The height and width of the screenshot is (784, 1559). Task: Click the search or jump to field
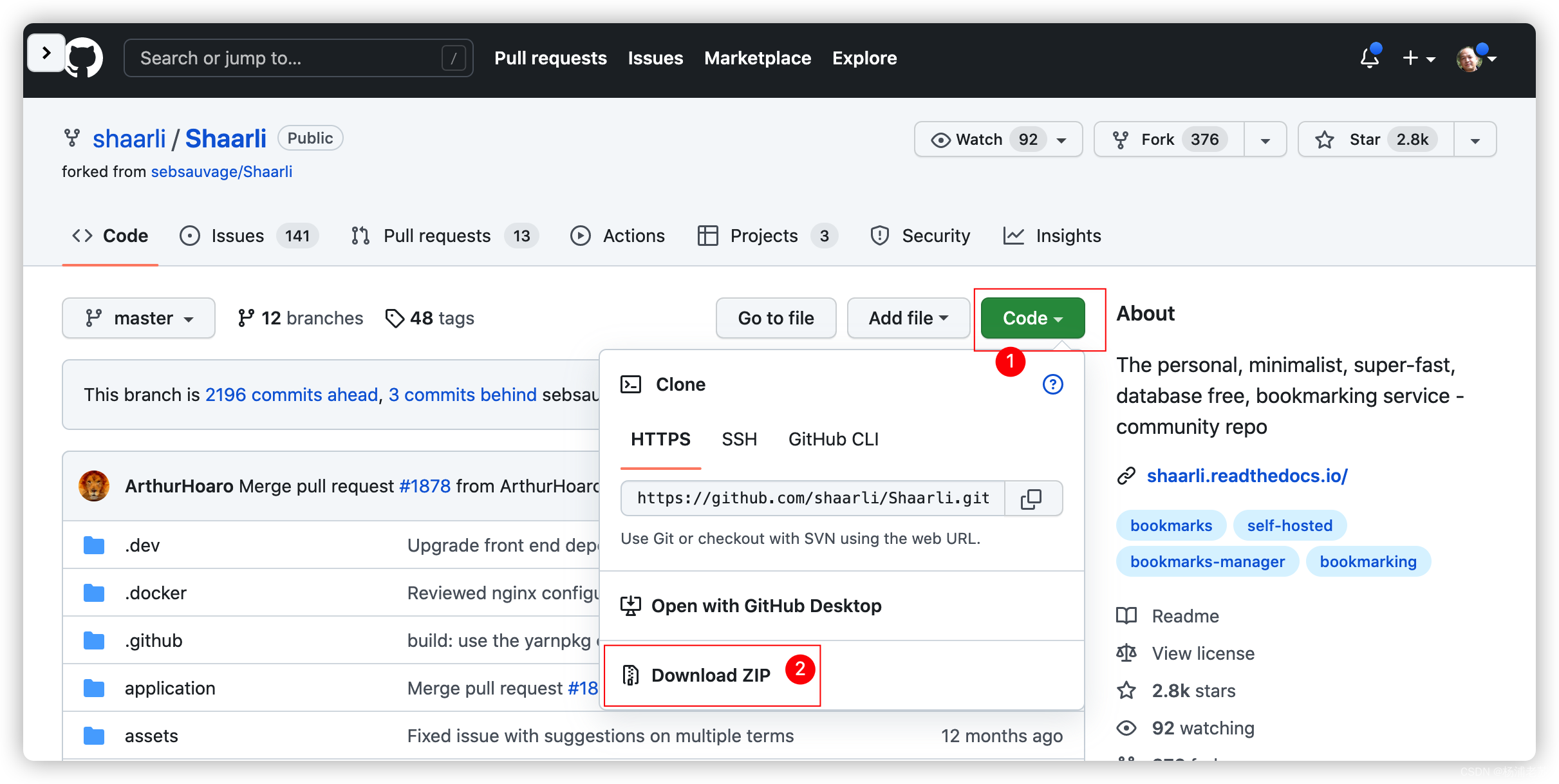pyautogui.click(x=299, y=58)
